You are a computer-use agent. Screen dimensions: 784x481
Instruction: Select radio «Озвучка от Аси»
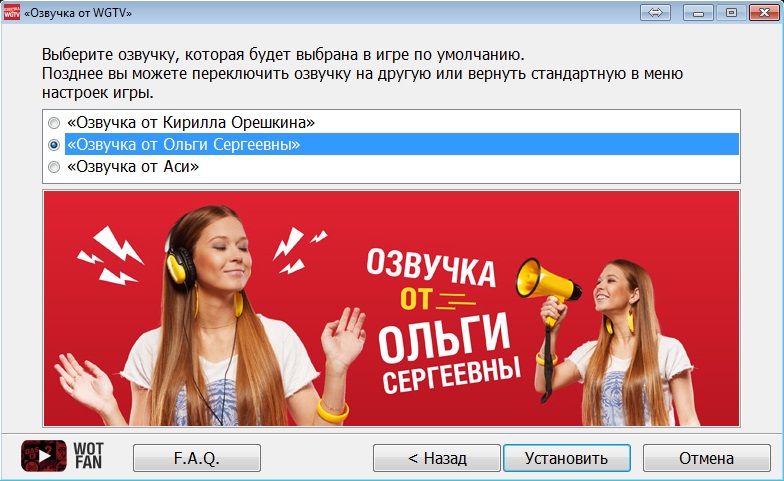54,167
